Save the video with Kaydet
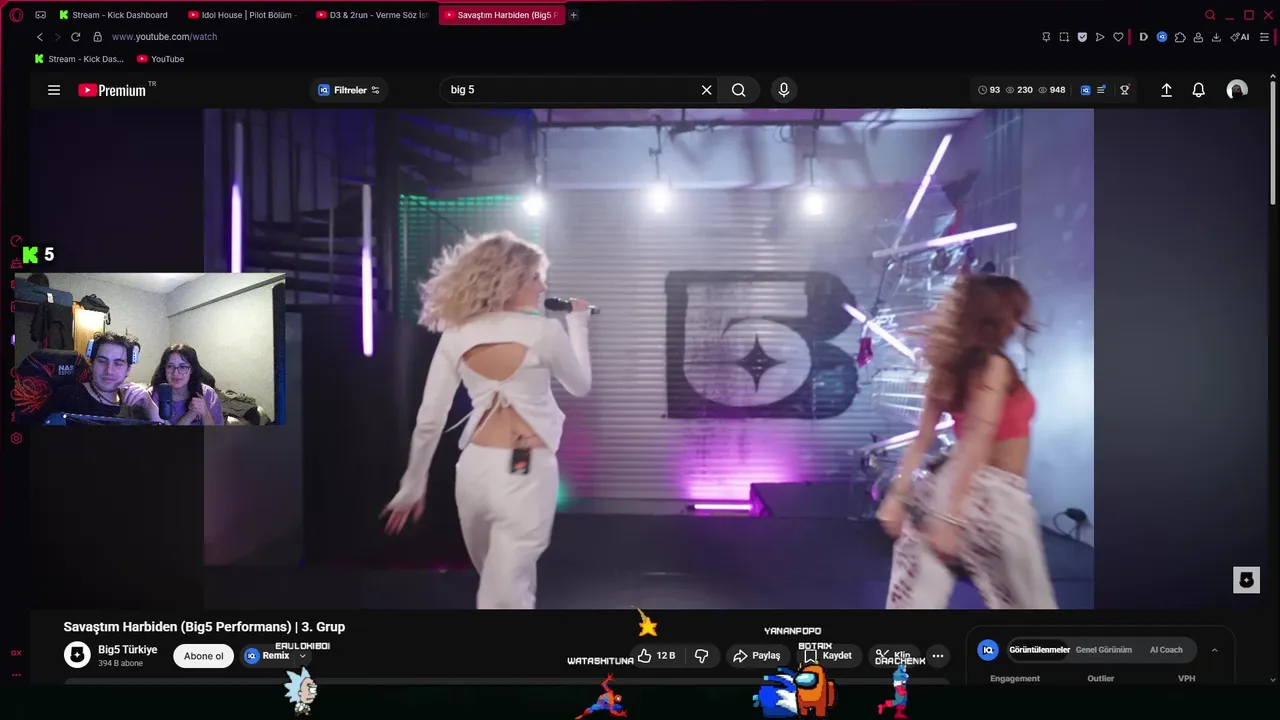Image resolution: width=1280 pixels, height=720 pixels. (x=829, y=656)
